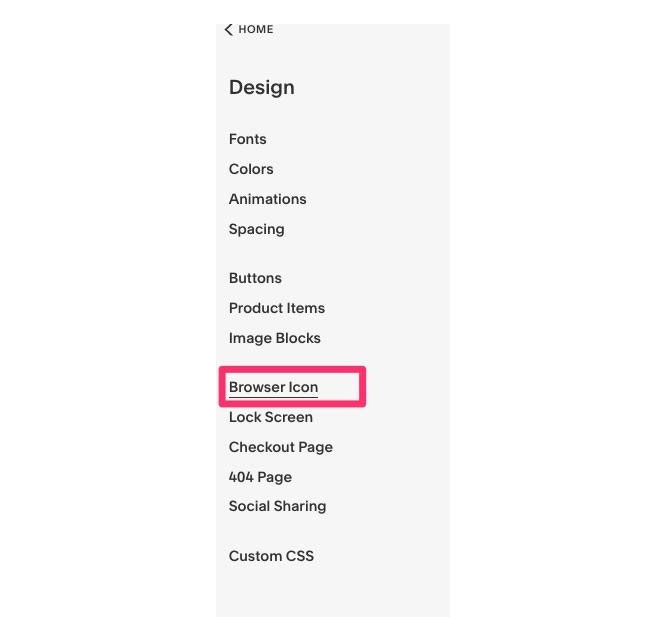Open Product Items settings
The width and height of the screenshot is (665, 641).
pyautogui.click(x=277, y=308)
